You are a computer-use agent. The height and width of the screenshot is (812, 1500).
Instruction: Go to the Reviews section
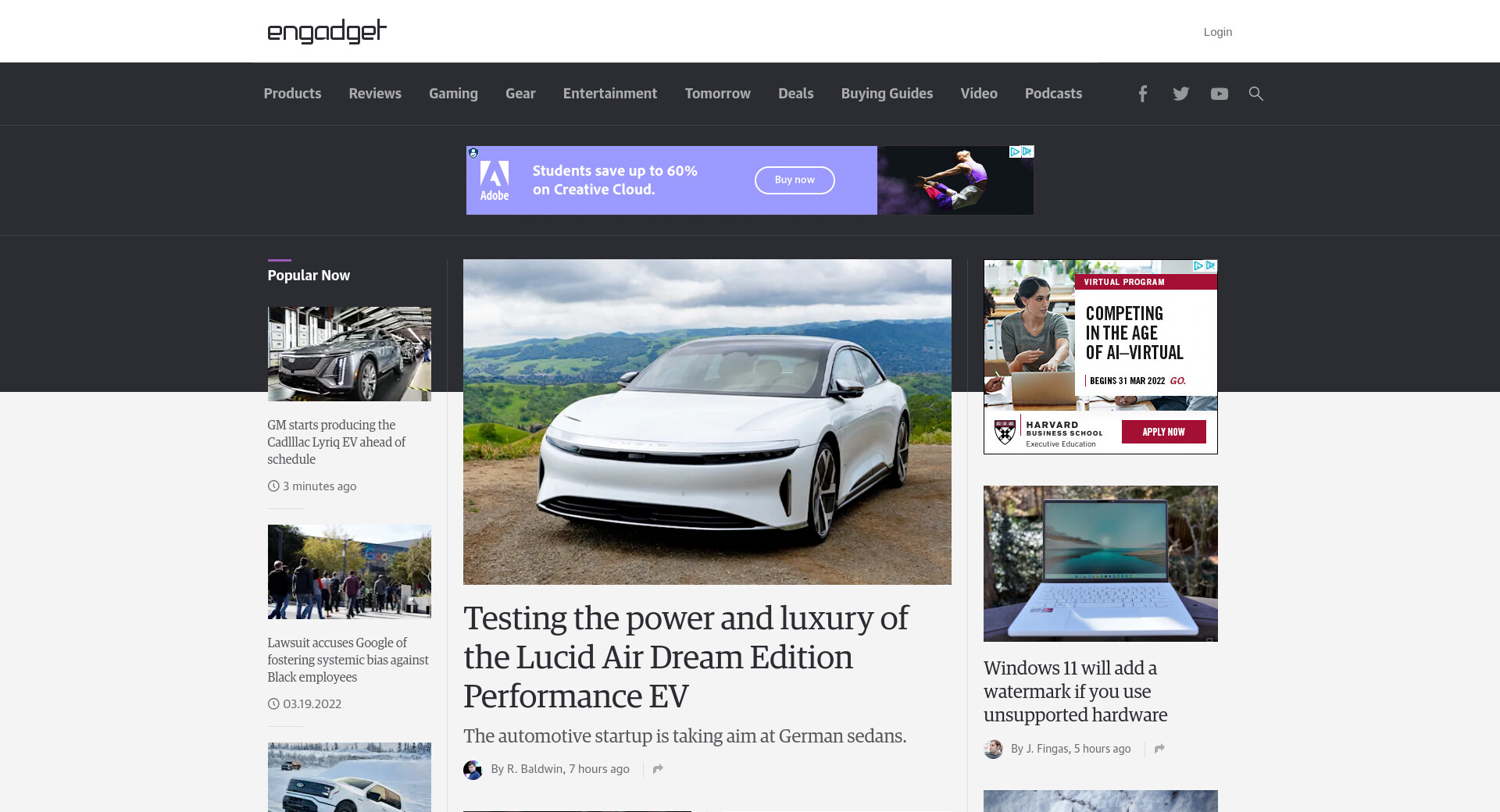pos(375,94)
